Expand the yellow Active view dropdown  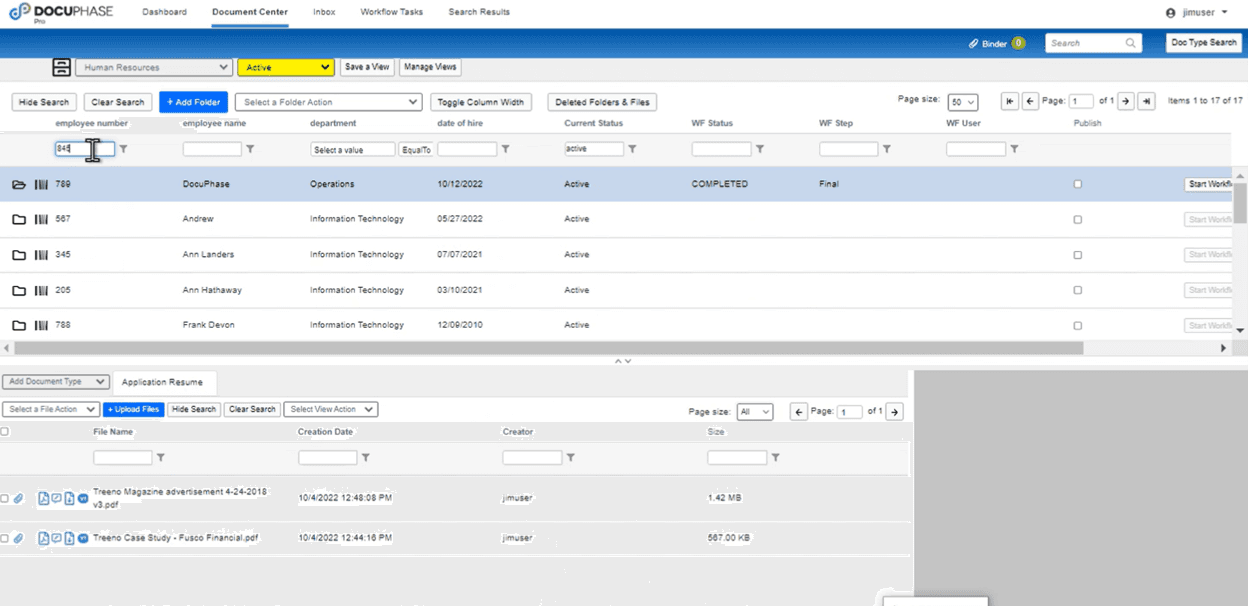[x=285, y=67]
